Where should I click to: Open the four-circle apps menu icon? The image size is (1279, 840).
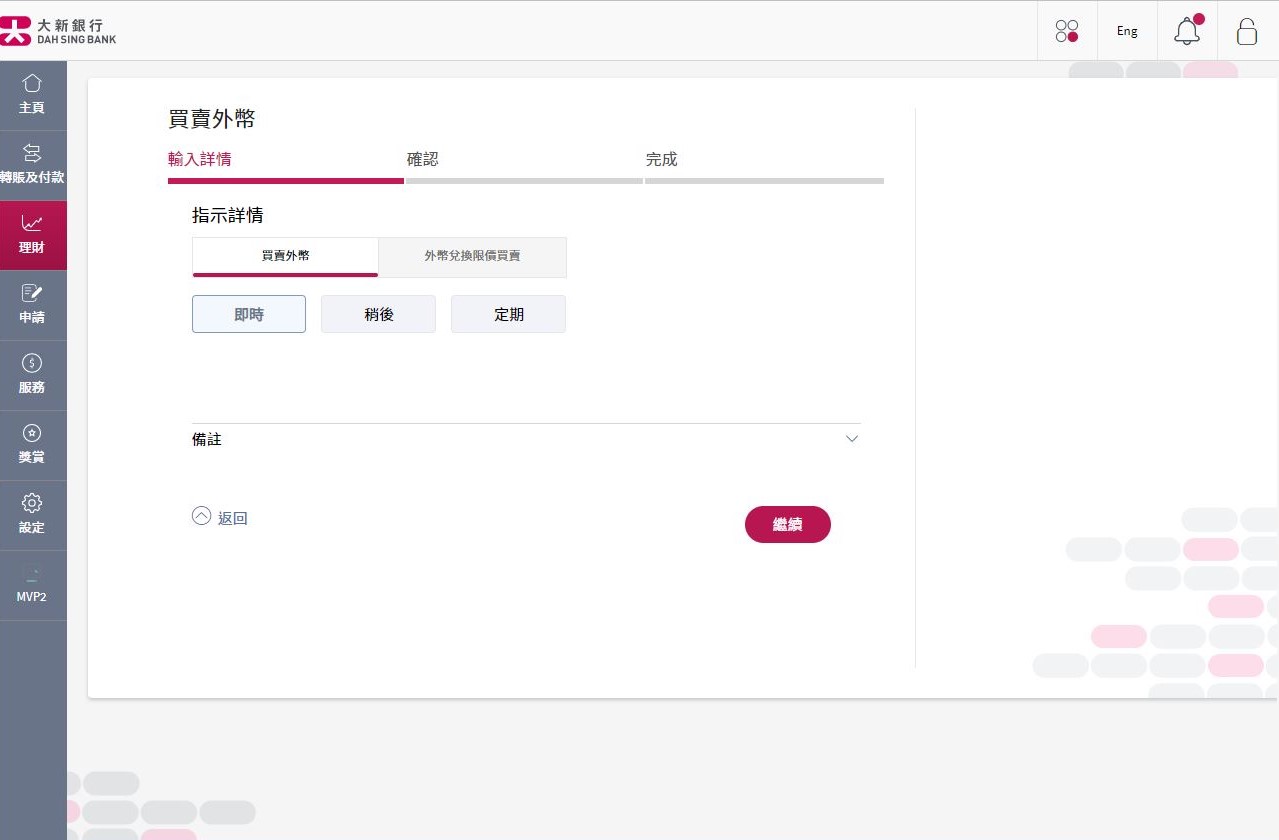click(x=1067, y=31)
